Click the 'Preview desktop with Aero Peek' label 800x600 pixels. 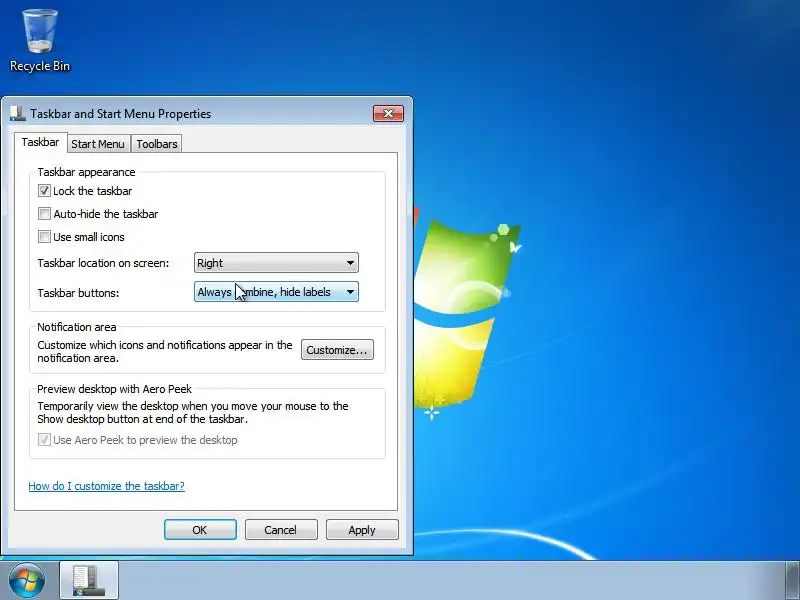click(x=114, y=389)
